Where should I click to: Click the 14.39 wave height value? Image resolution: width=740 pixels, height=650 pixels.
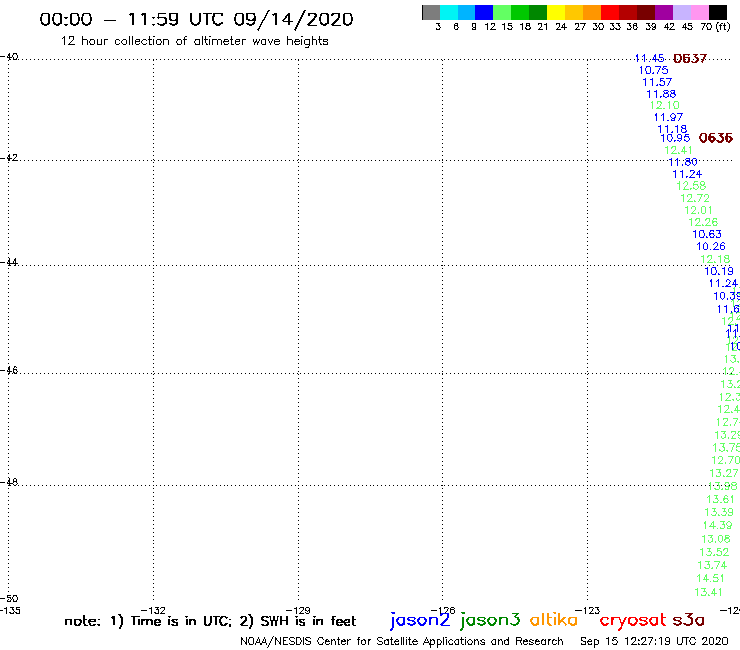click(x=717, y=525)
